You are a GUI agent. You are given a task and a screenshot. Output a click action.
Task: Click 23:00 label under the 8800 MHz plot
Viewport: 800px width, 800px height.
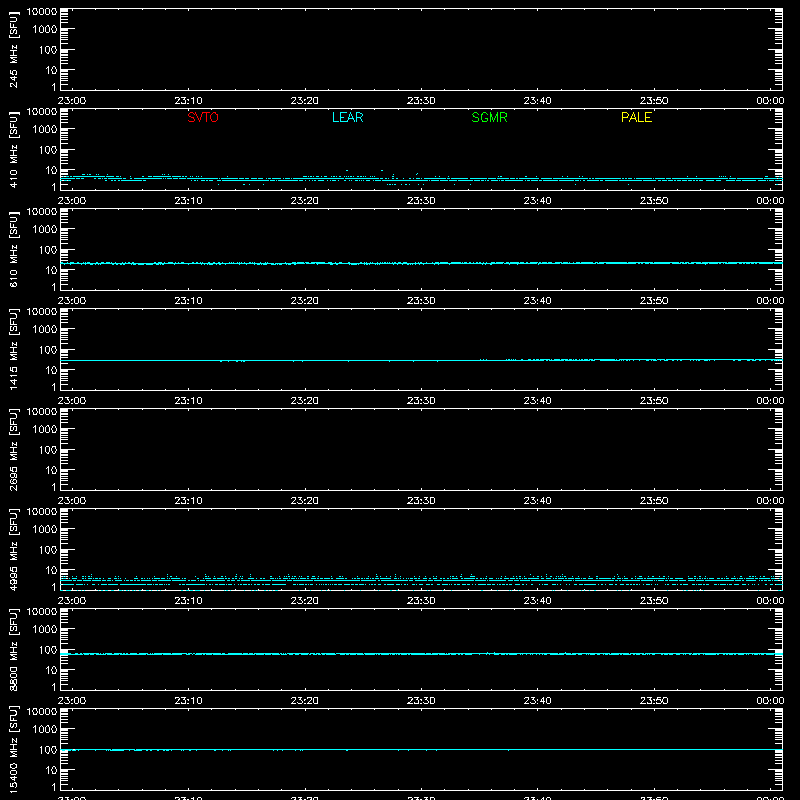point(72,701)
